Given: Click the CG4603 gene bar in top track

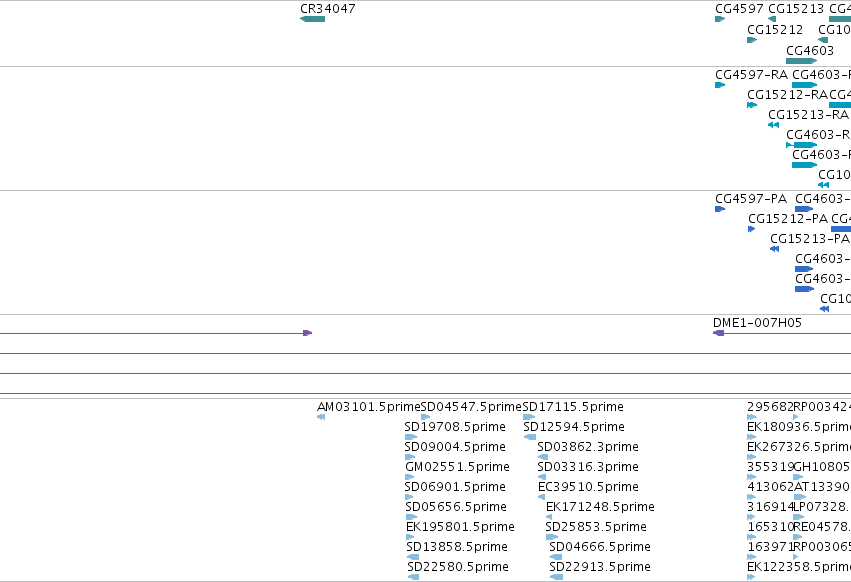Looking at the screenshot, I should click(x=802, y=61).
